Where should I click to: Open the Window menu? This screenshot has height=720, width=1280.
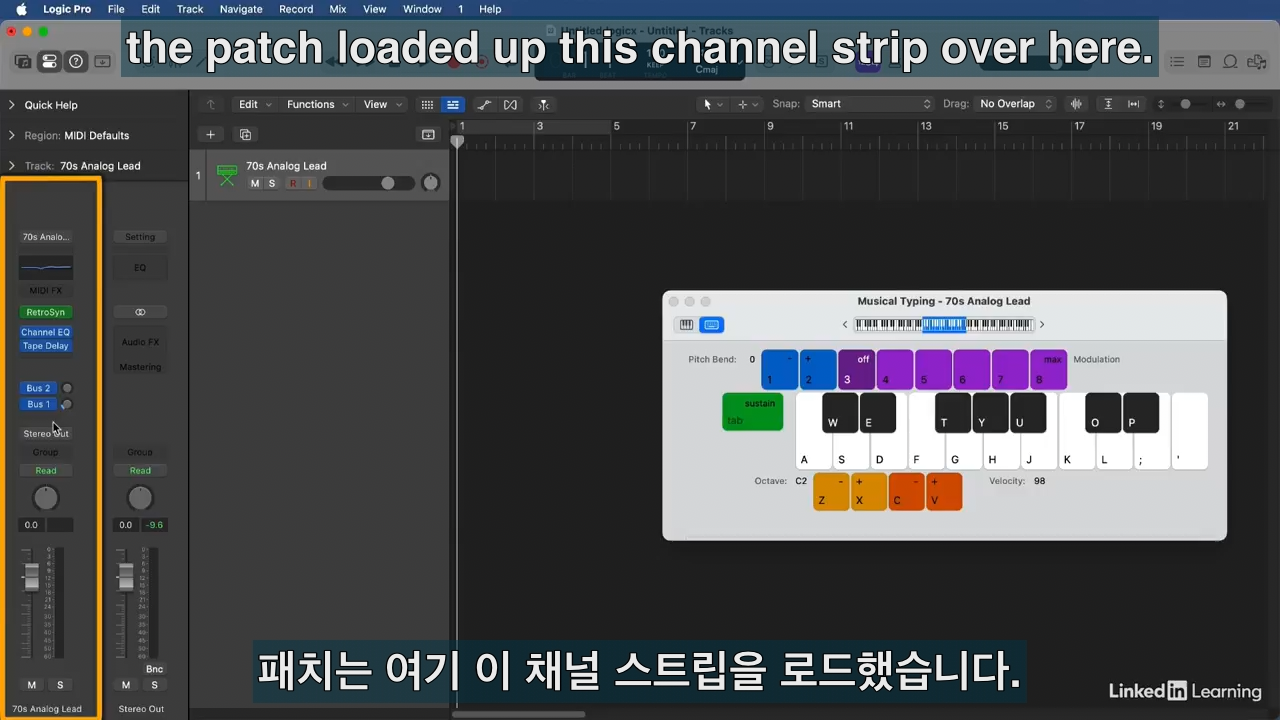click(422, 9)
